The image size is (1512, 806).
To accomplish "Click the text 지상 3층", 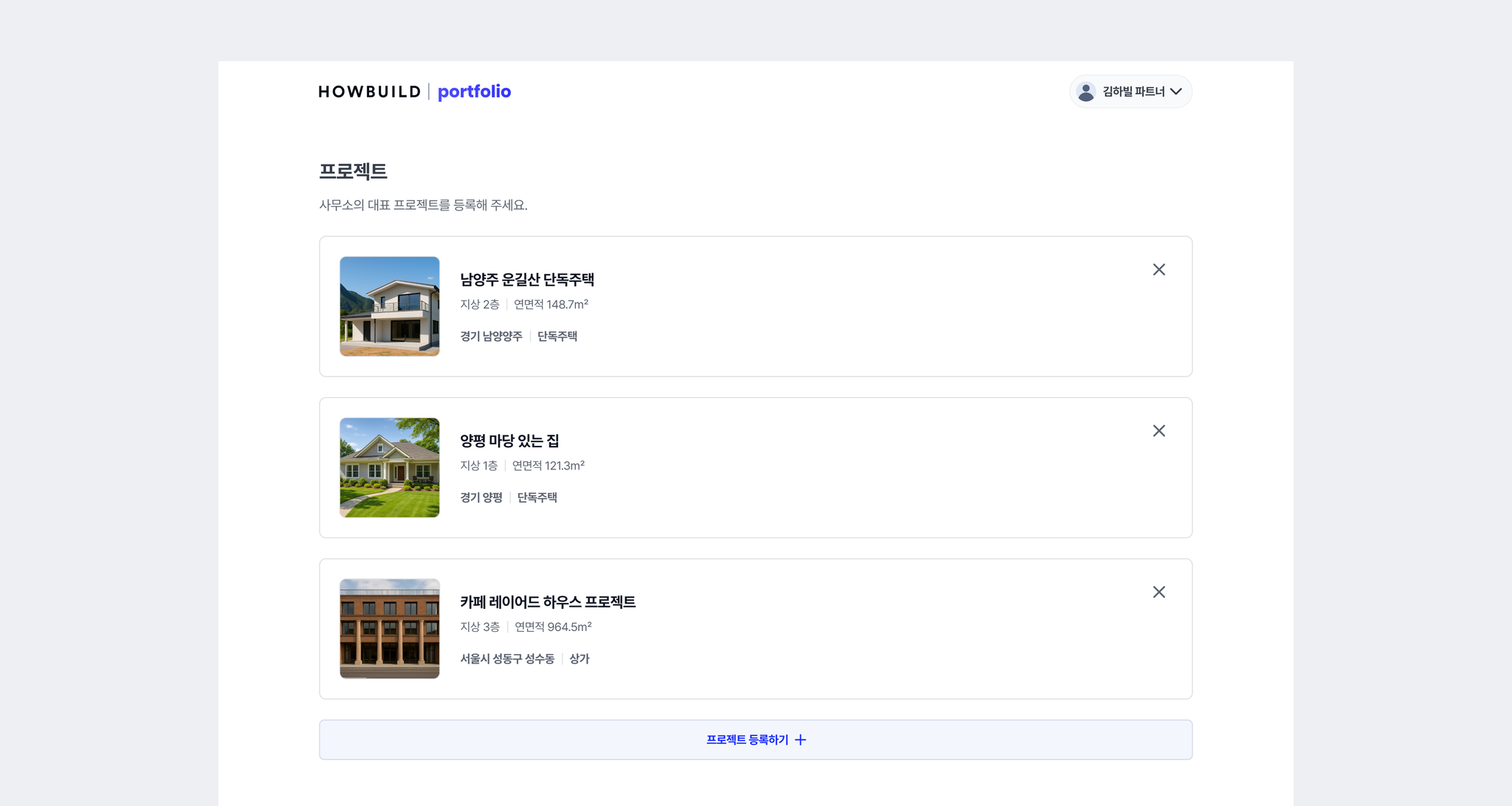I will pos(480,627).
